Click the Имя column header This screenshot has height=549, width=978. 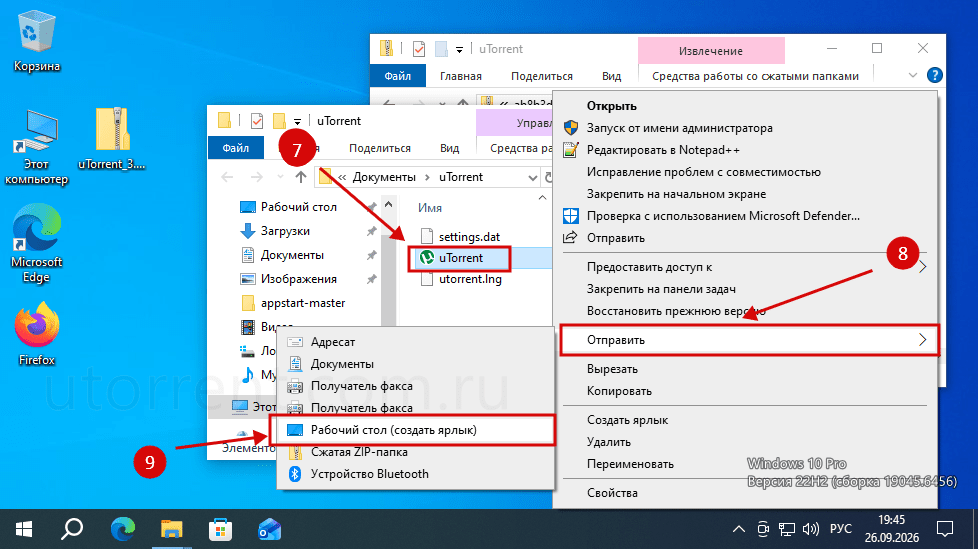(430, 208)
